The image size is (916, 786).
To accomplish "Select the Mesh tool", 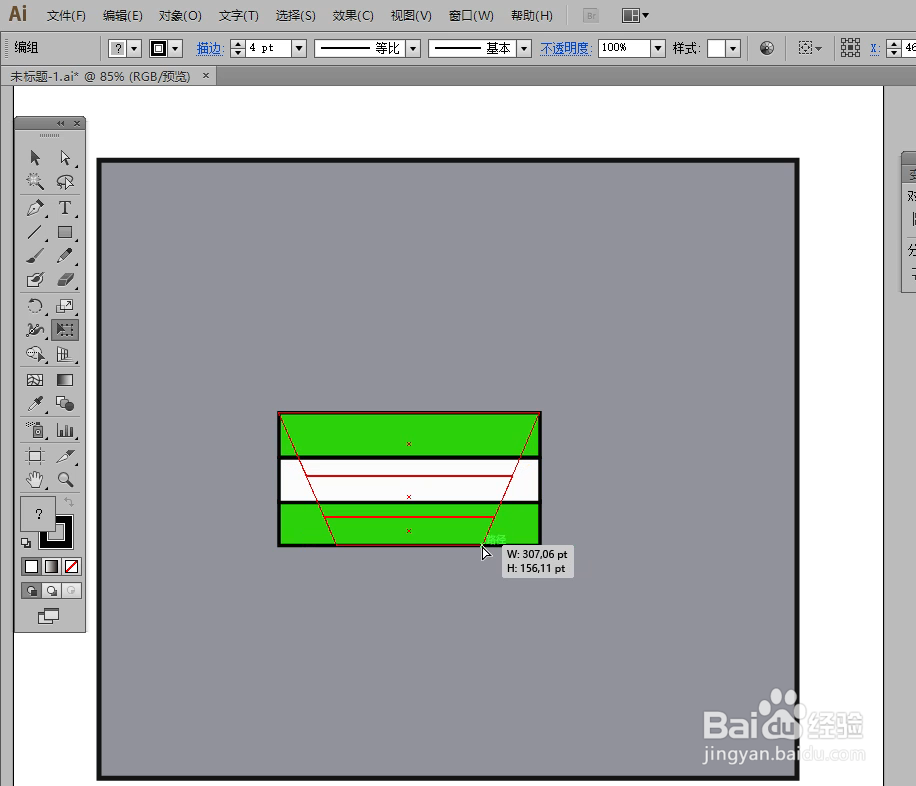I will (x=35, y=380).
